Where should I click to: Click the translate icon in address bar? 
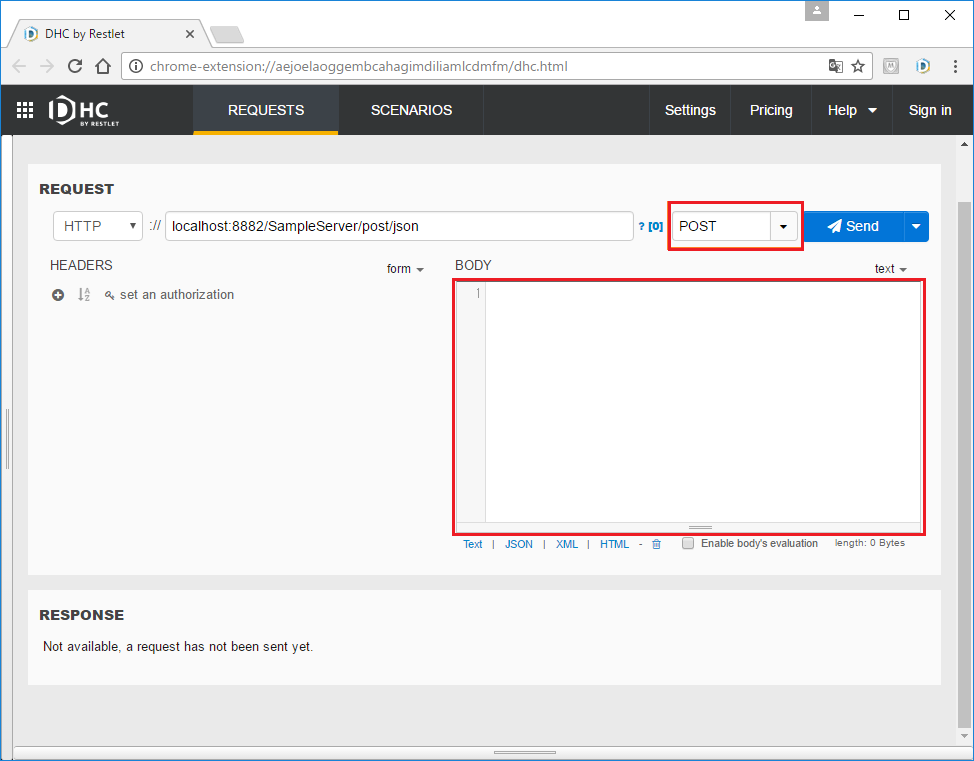coord(835,66)
